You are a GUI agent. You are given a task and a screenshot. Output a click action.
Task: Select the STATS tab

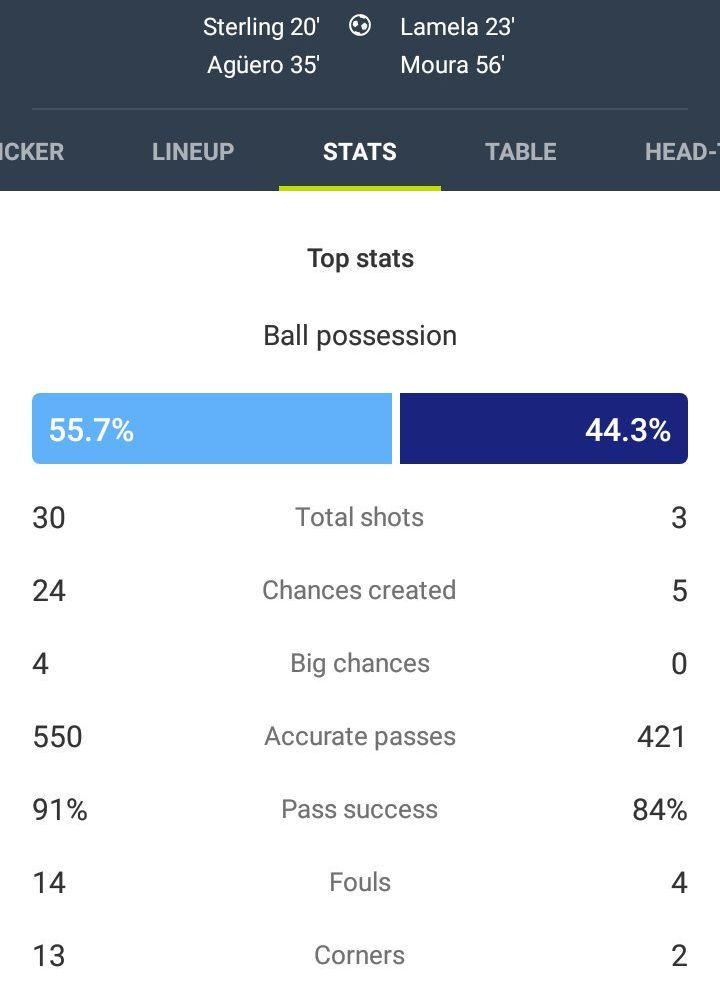coord(360,152)
